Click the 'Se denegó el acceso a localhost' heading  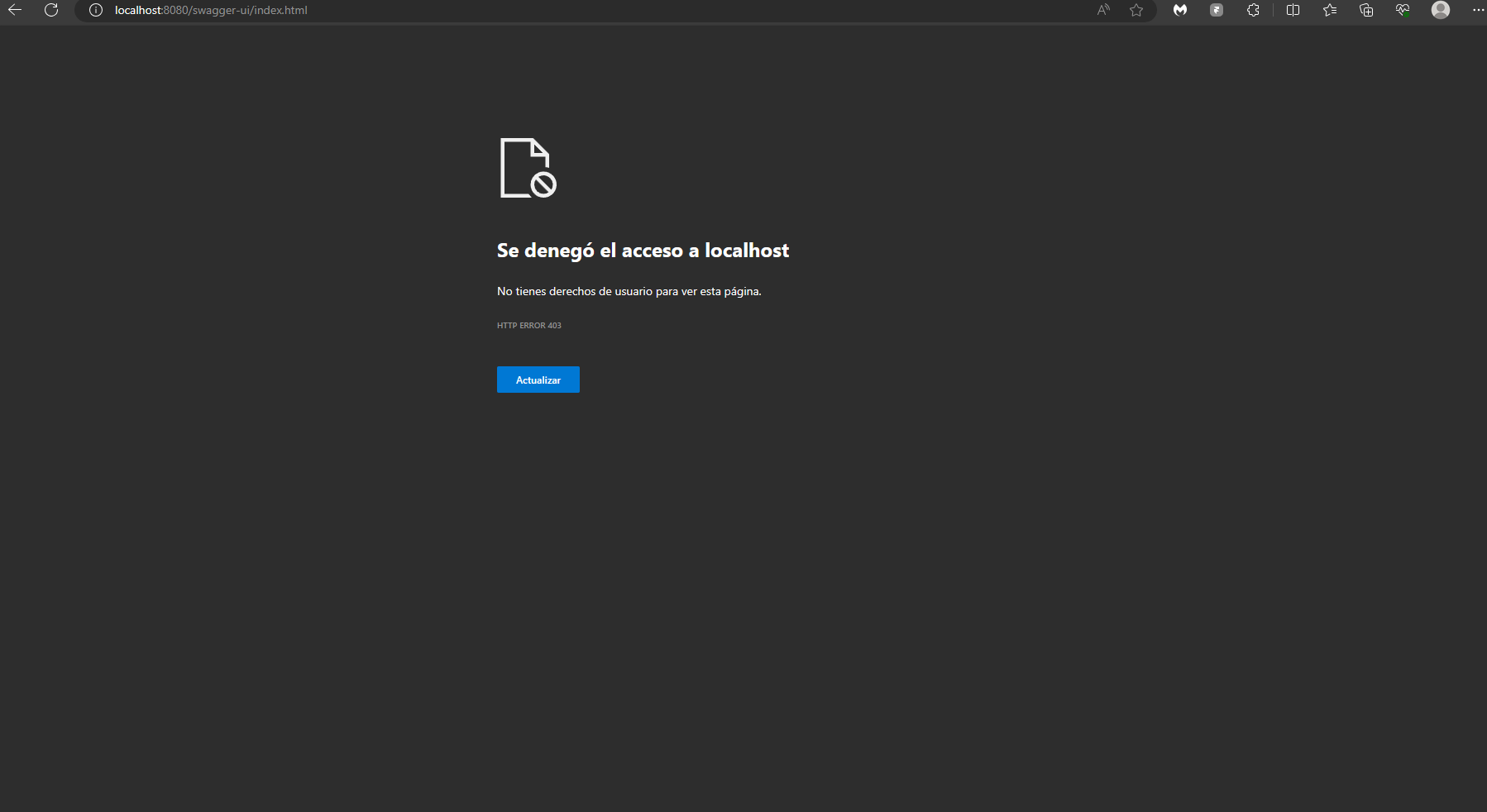point(643,251)
